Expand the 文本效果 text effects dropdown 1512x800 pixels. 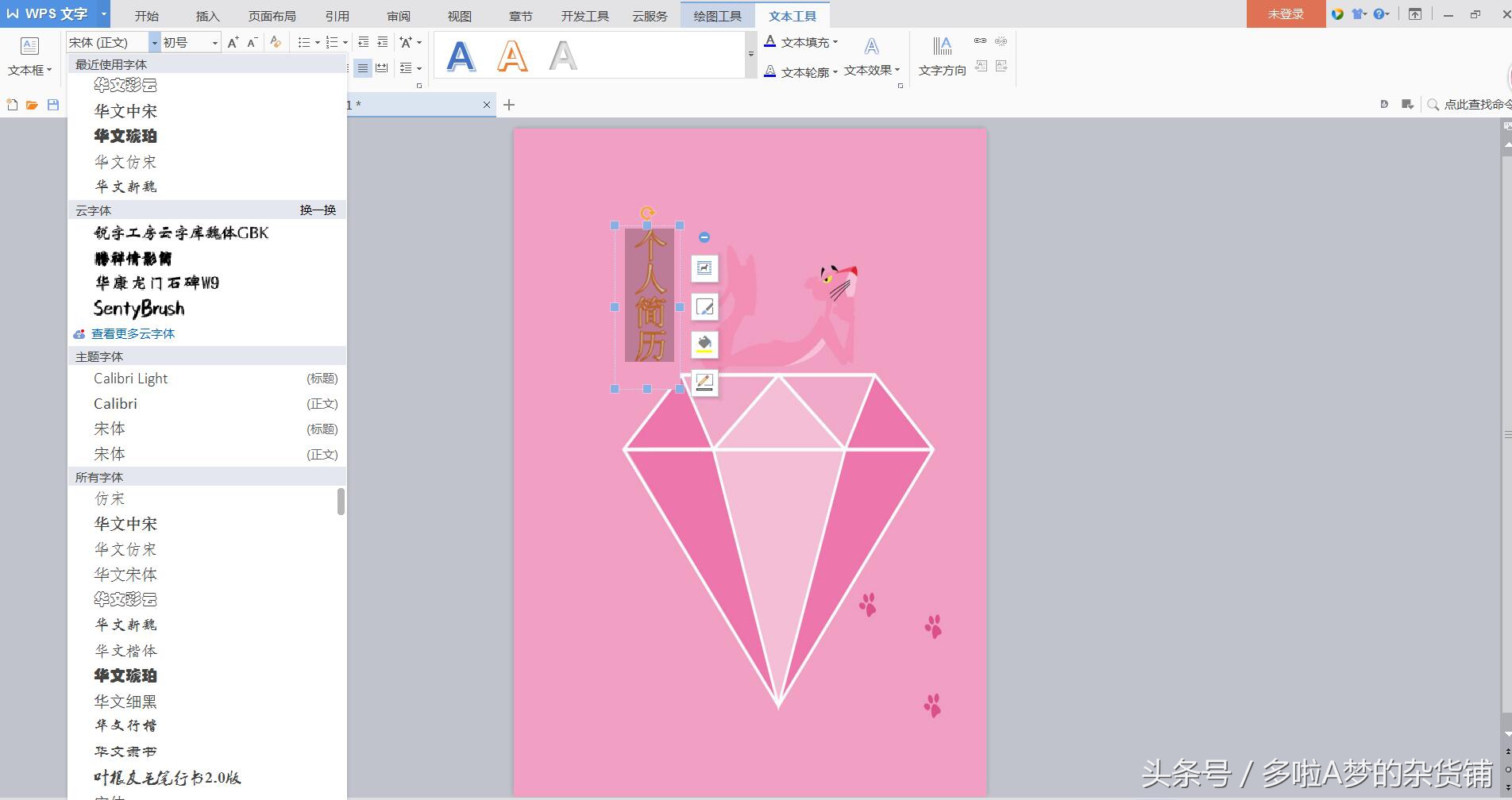click(871, 70)
